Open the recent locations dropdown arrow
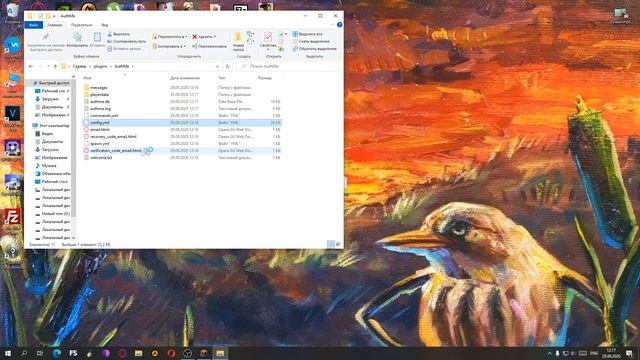 48,66
